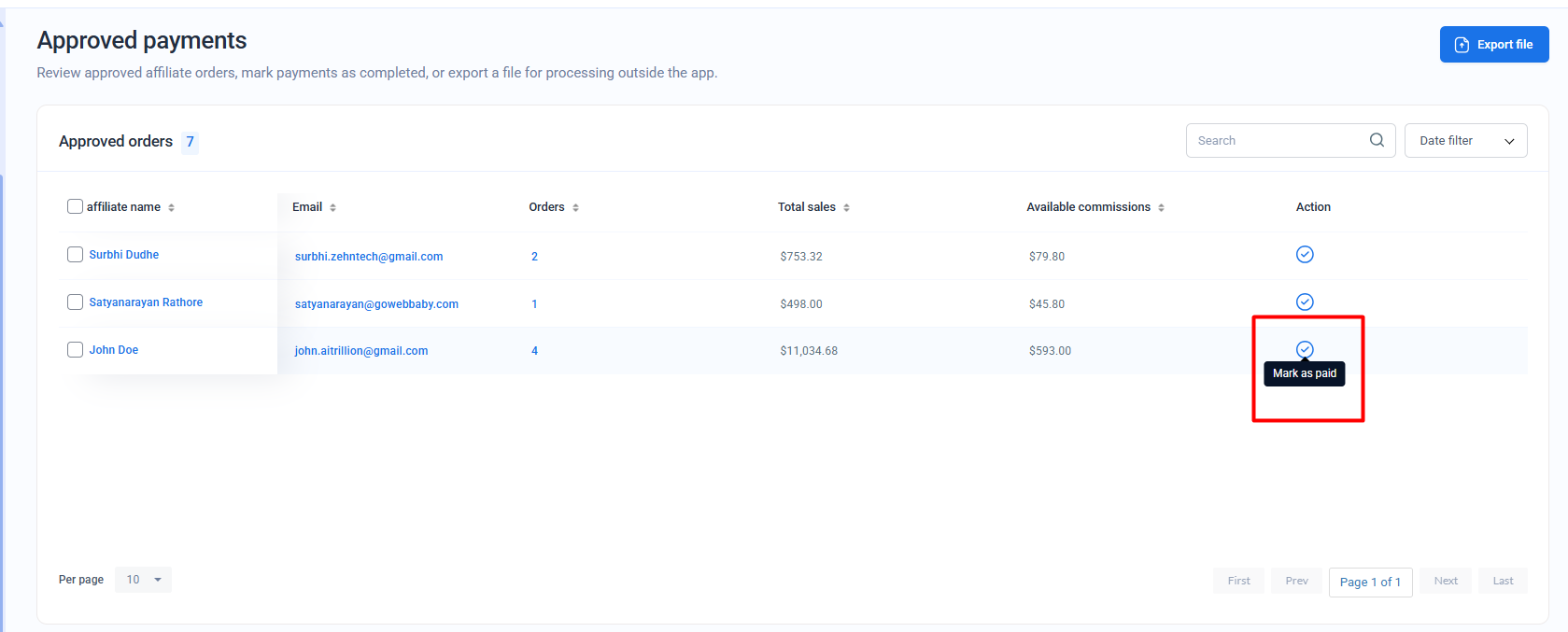Mark John Doe's payment as paid
This screenshot has width=1568, height=632.
click(x=1305, y=349)
